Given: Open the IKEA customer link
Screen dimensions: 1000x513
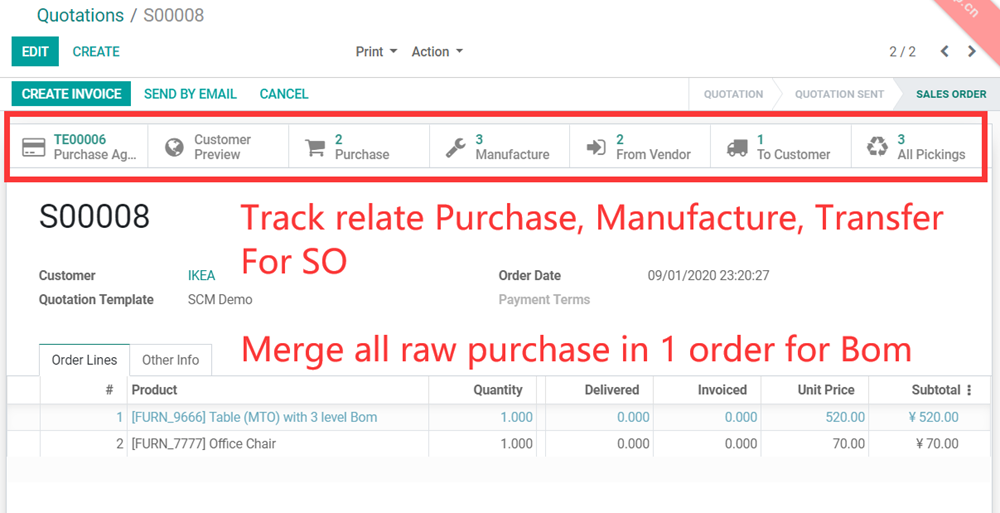Looking at the screenshot, I should (x=201, y=276).
